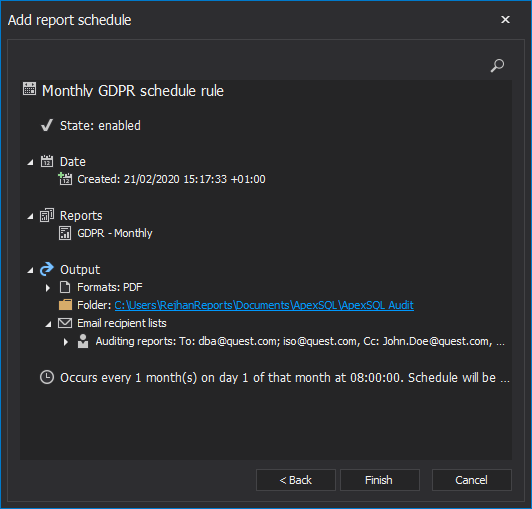This screenshot has width=532, height=509.
Task: Click the schedule occurrence clock icon
Action: click(47, 377)
